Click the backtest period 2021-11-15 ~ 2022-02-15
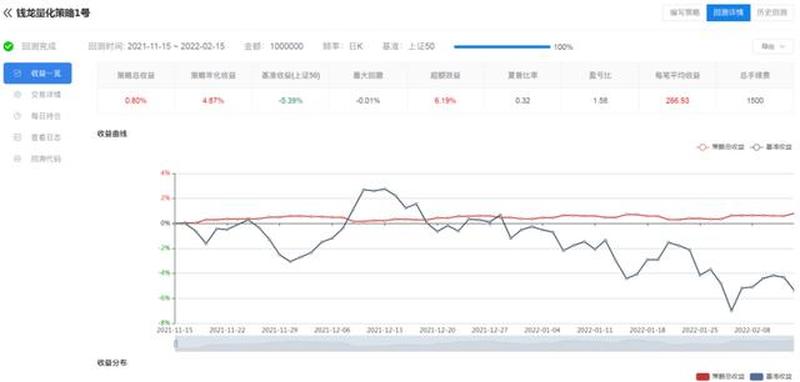Viewport: 800px width, 382px height. (176, 46)
